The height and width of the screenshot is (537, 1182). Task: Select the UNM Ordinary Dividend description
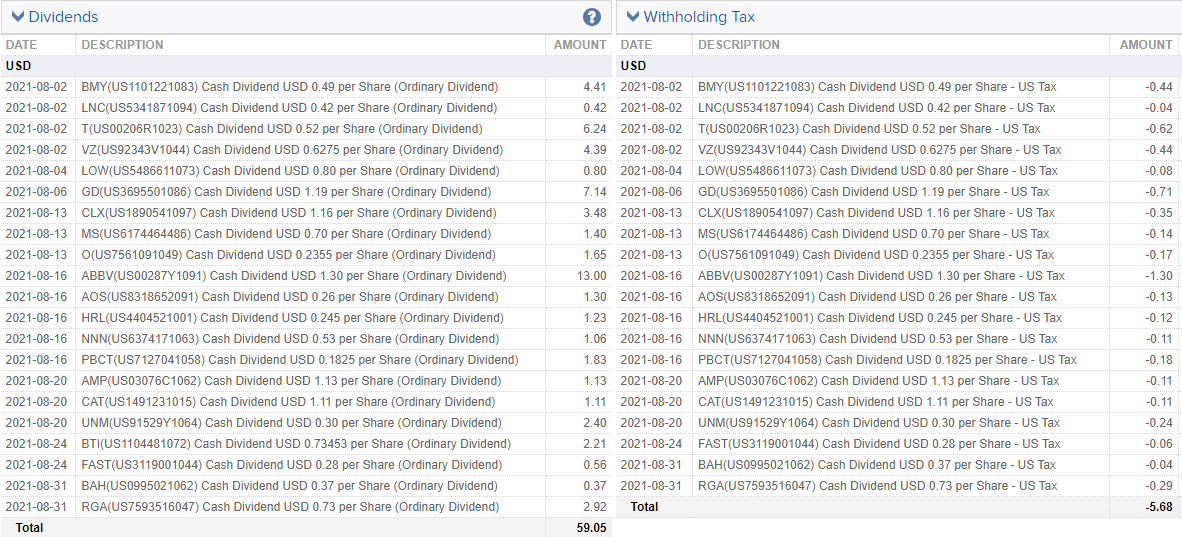pyautogui.click(x=291, y=424)
